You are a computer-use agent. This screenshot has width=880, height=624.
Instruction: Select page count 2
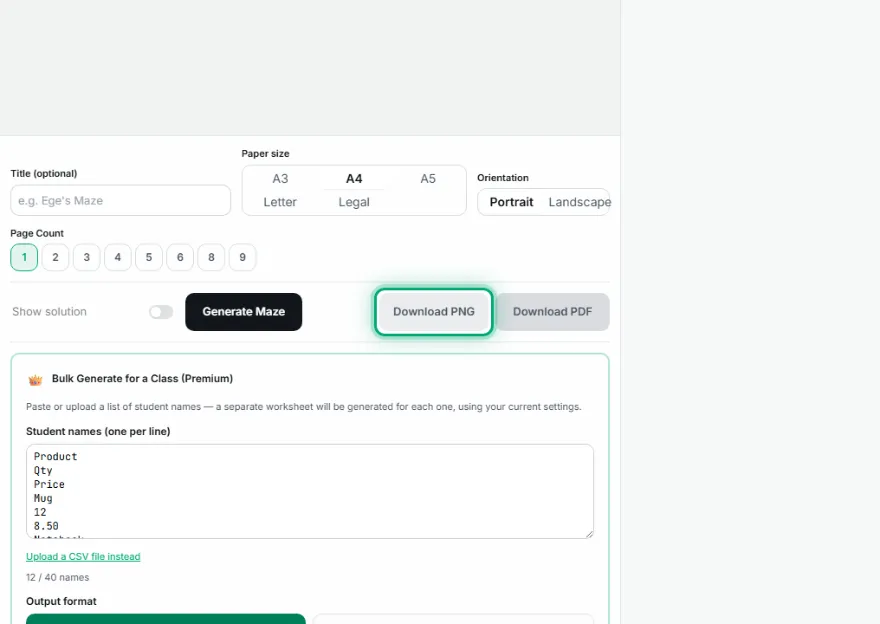click(55, 257)
